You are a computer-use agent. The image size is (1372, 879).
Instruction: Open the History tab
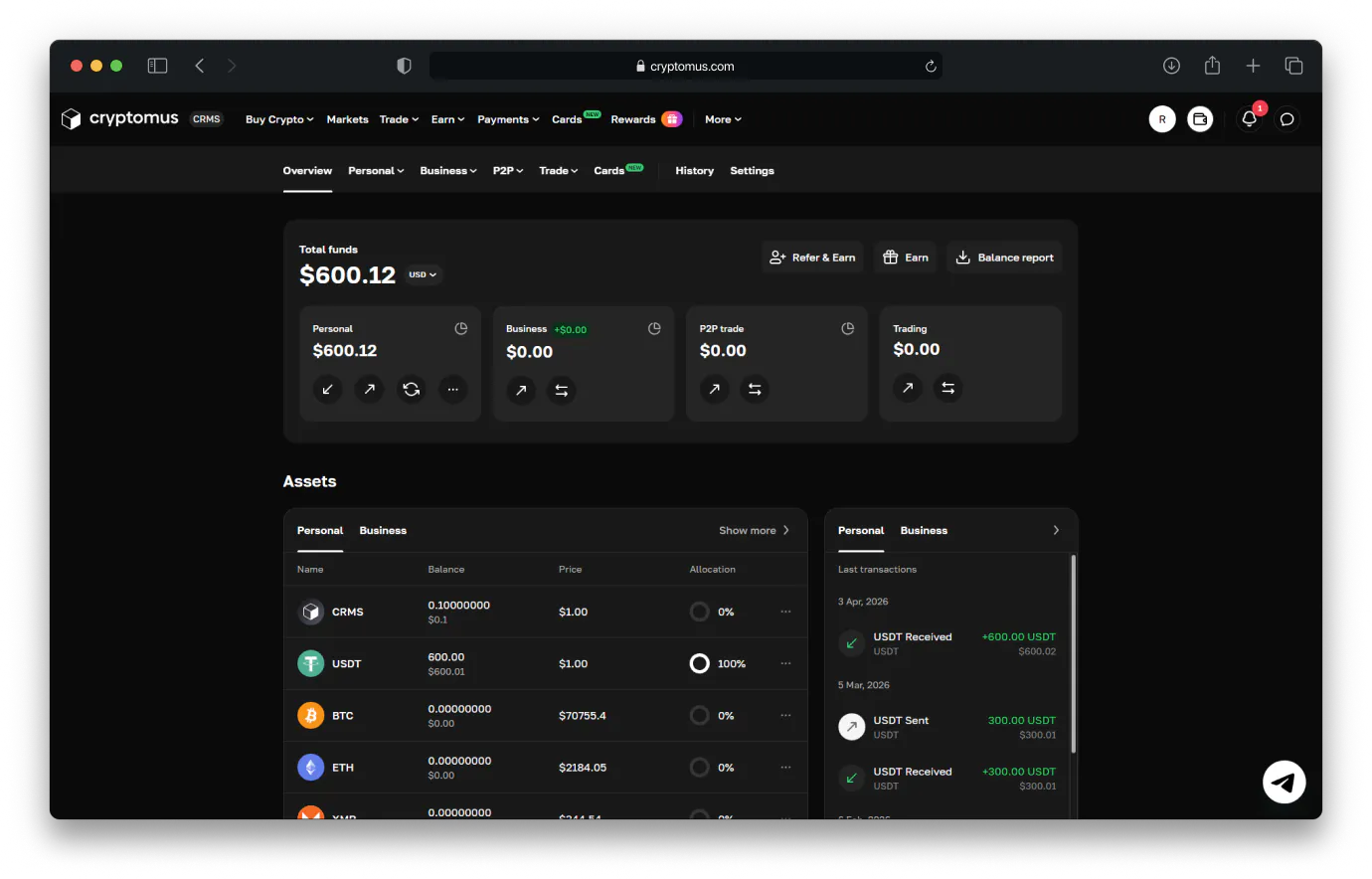coord(694,171)
